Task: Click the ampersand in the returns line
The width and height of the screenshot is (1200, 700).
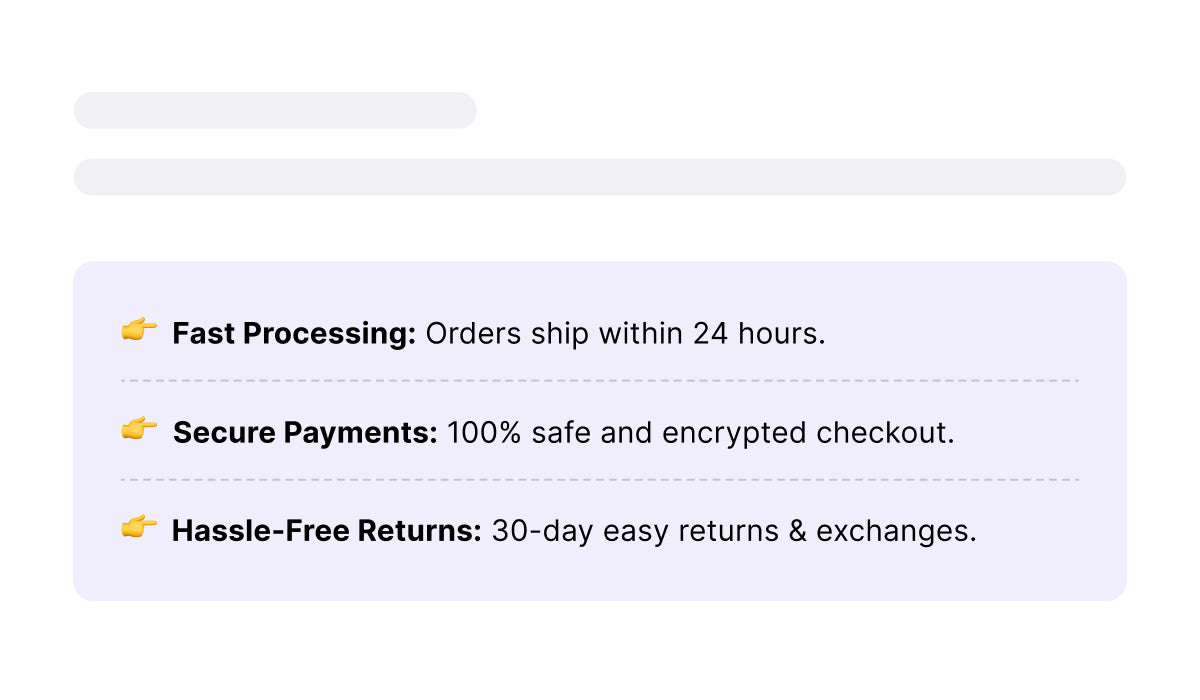Action: pos(797,532)
